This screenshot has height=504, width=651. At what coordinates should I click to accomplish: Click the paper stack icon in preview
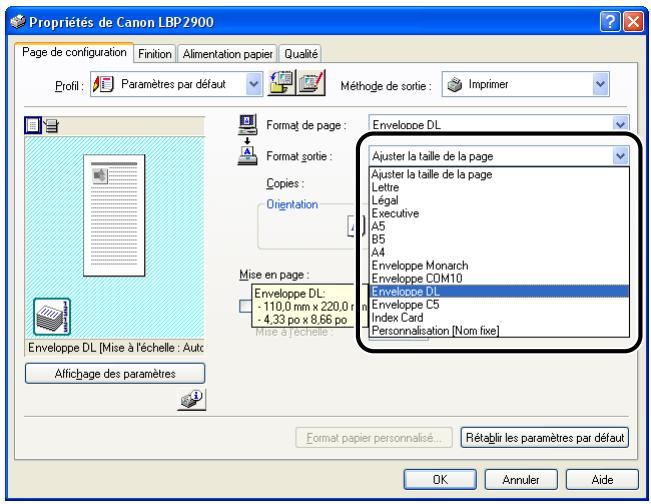point(52,317)
